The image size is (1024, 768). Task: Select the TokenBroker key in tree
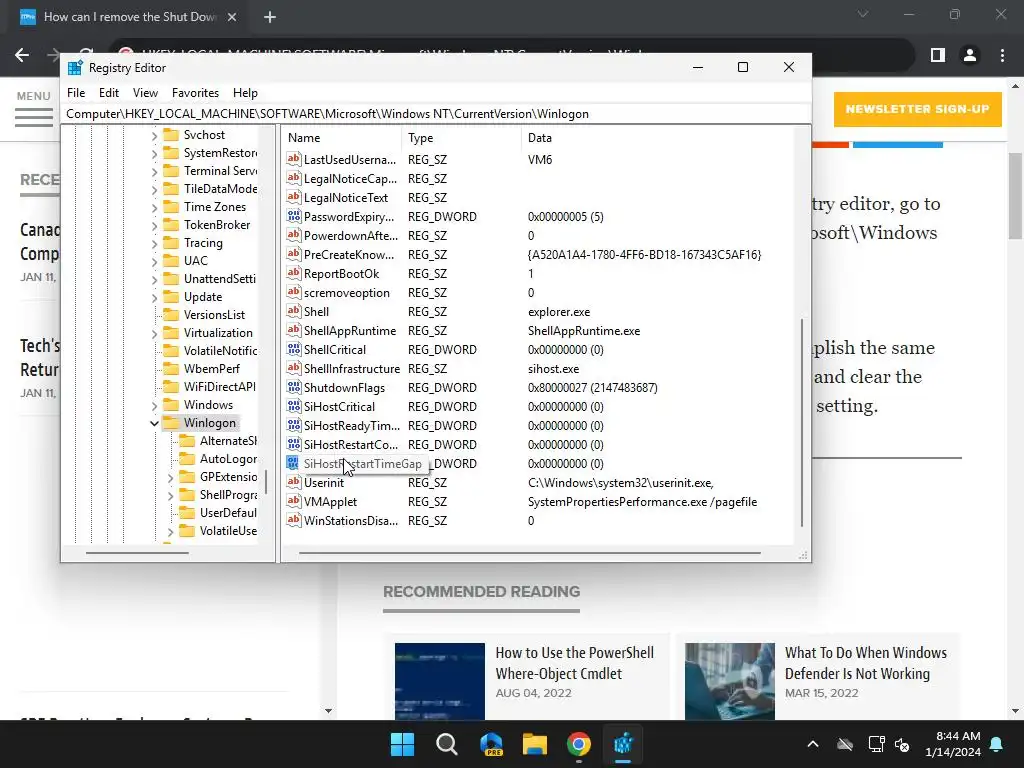(x=217, y=225)
